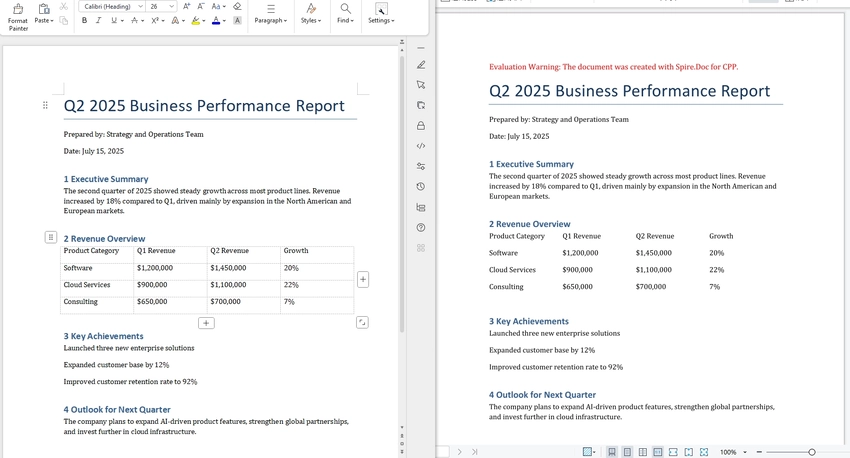850x458 pixels.
Task: Toggle bold formatting
Action: coord(84,20)
